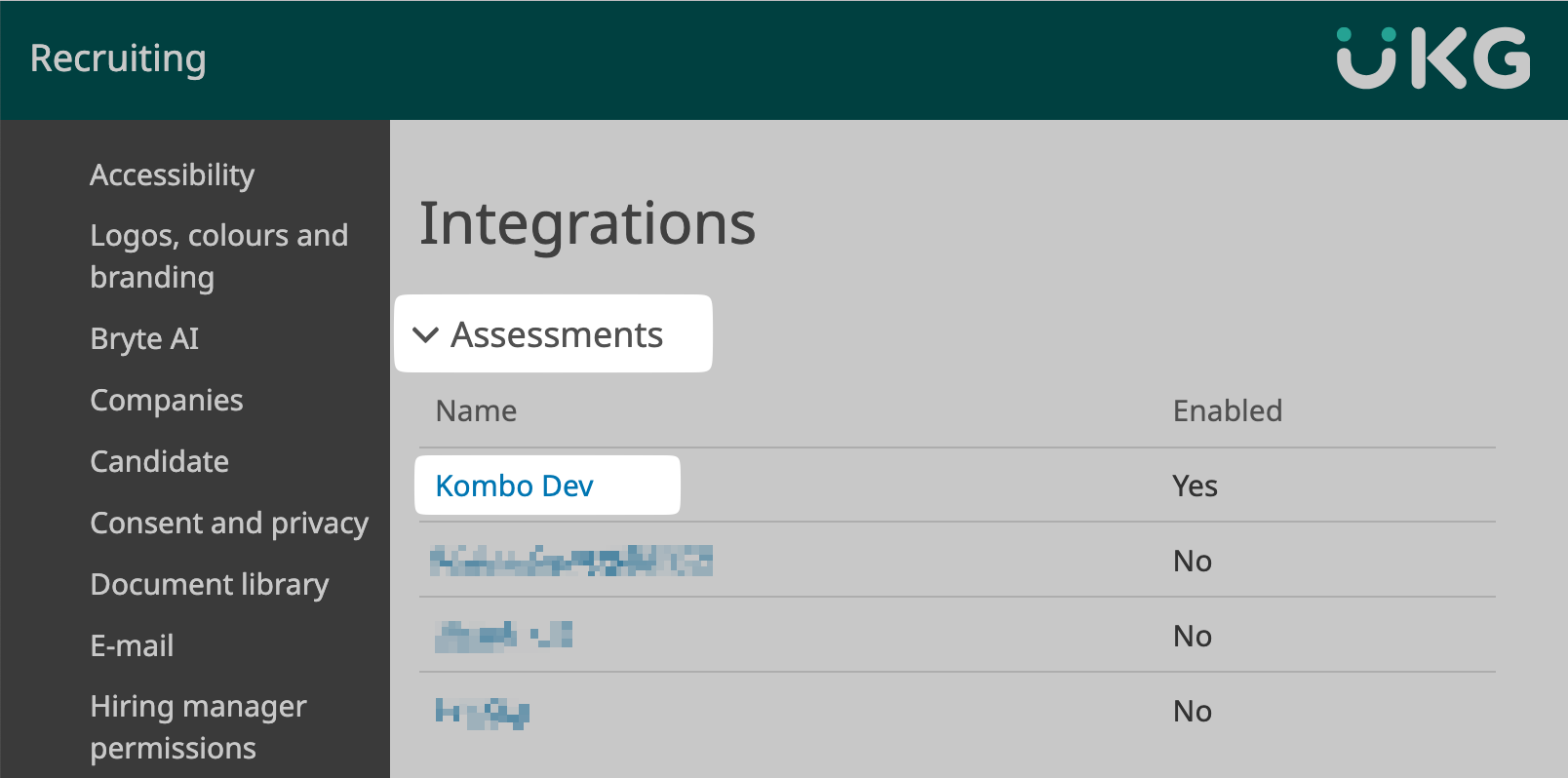Open E-mail settings

pos(132,645)
